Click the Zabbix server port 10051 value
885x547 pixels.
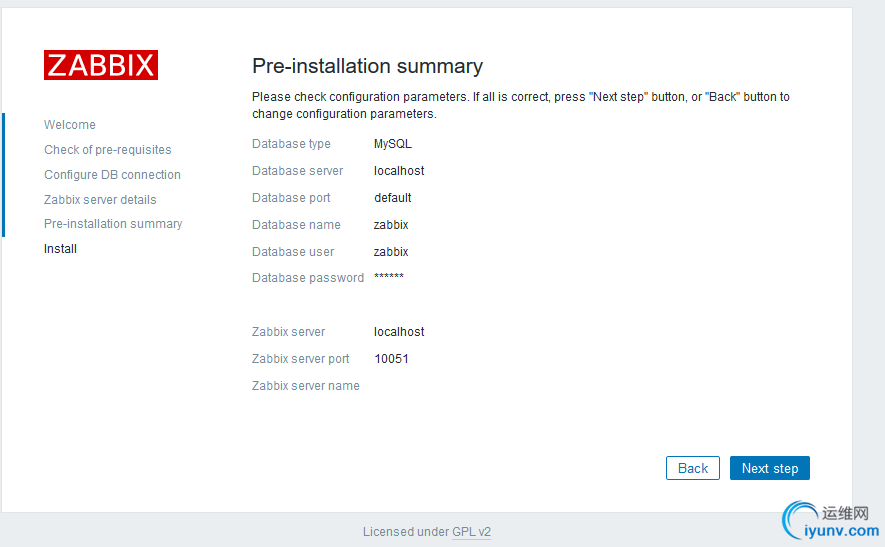pos(391,359)
